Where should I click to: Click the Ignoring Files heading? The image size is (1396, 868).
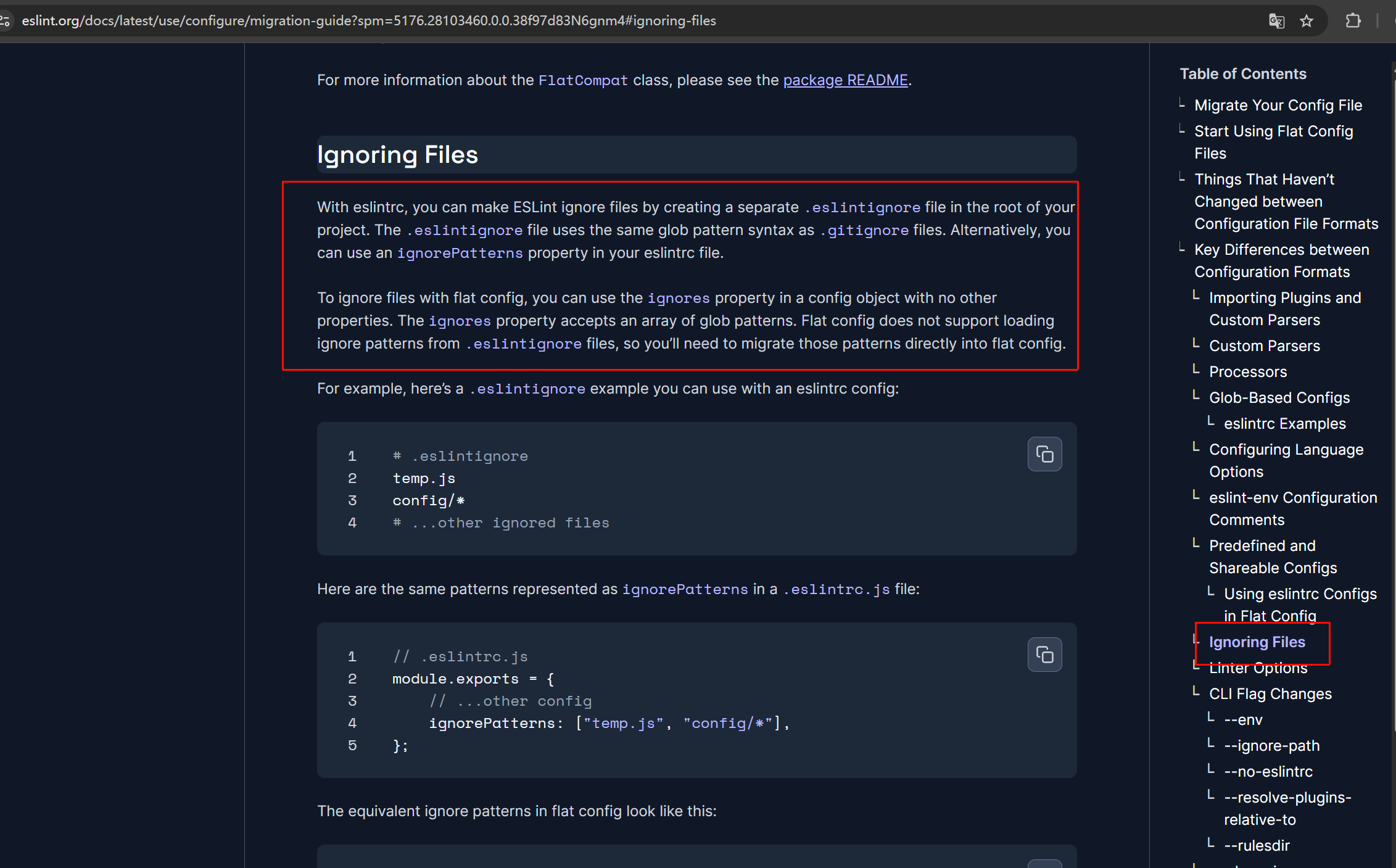[397, 155]
